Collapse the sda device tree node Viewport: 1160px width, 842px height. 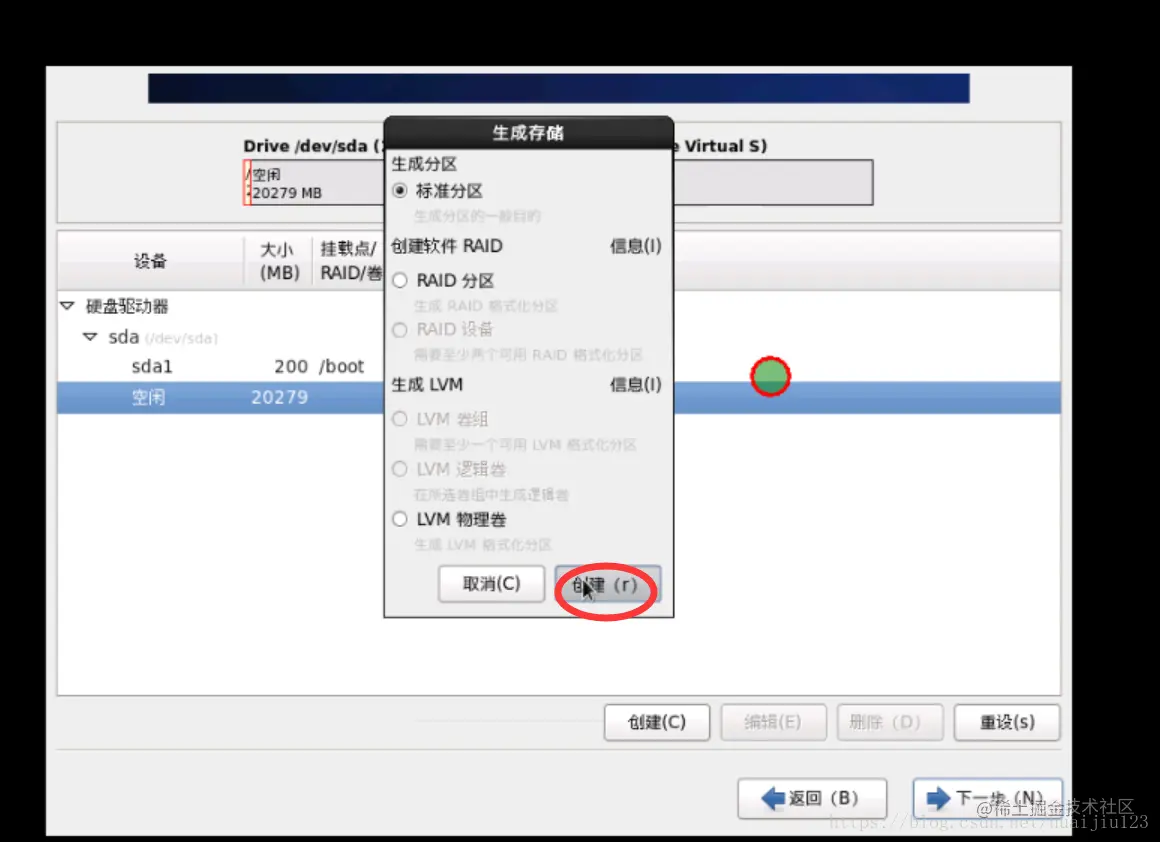pos(90,337)
